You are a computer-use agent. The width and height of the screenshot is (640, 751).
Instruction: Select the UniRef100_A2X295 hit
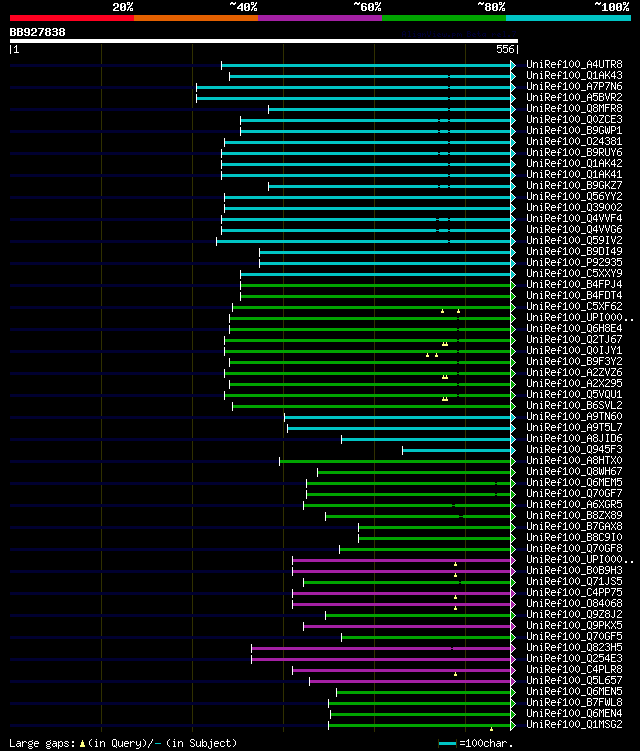tap(574, 384)
